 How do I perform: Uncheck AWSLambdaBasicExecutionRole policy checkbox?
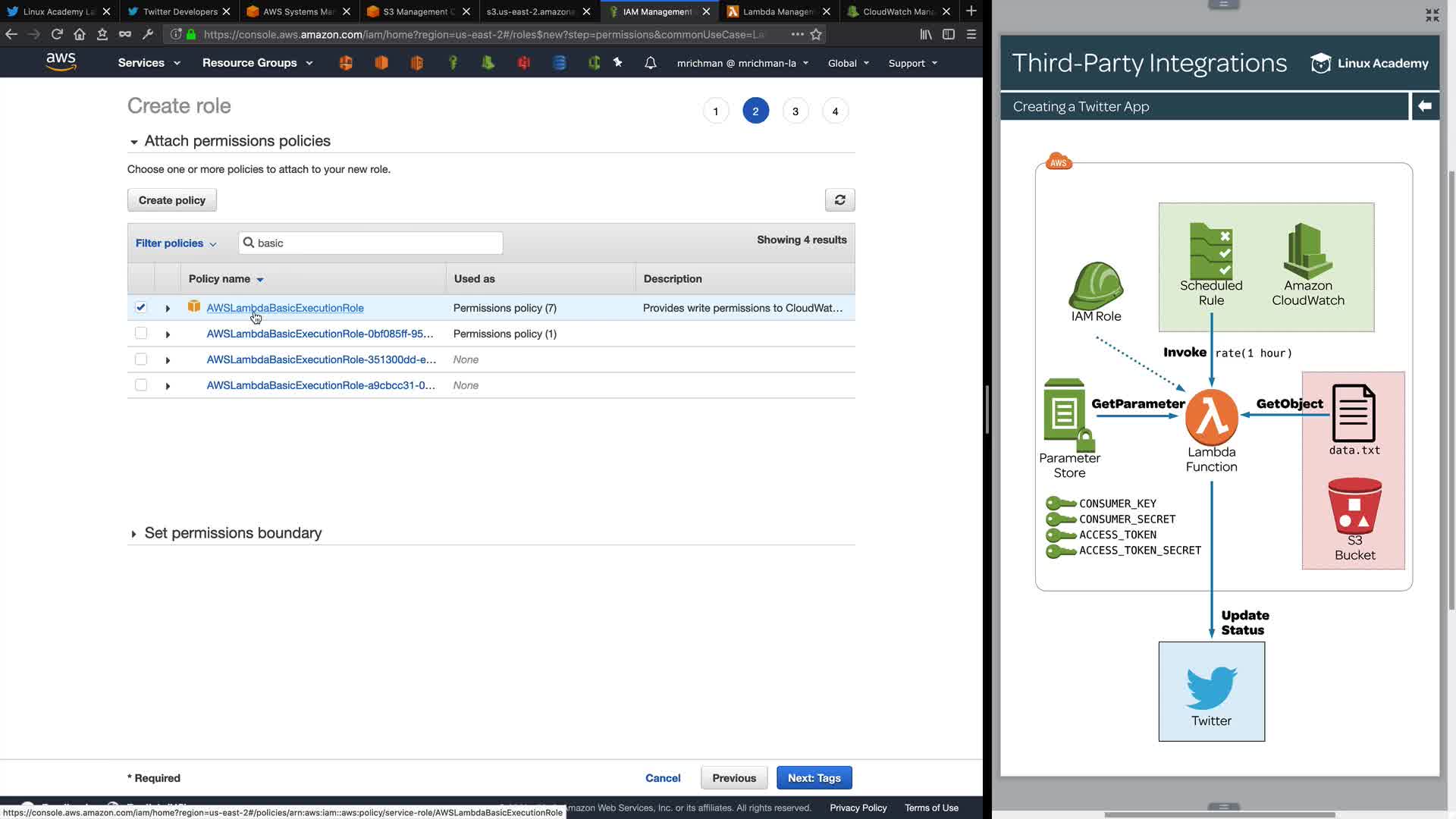140,307
